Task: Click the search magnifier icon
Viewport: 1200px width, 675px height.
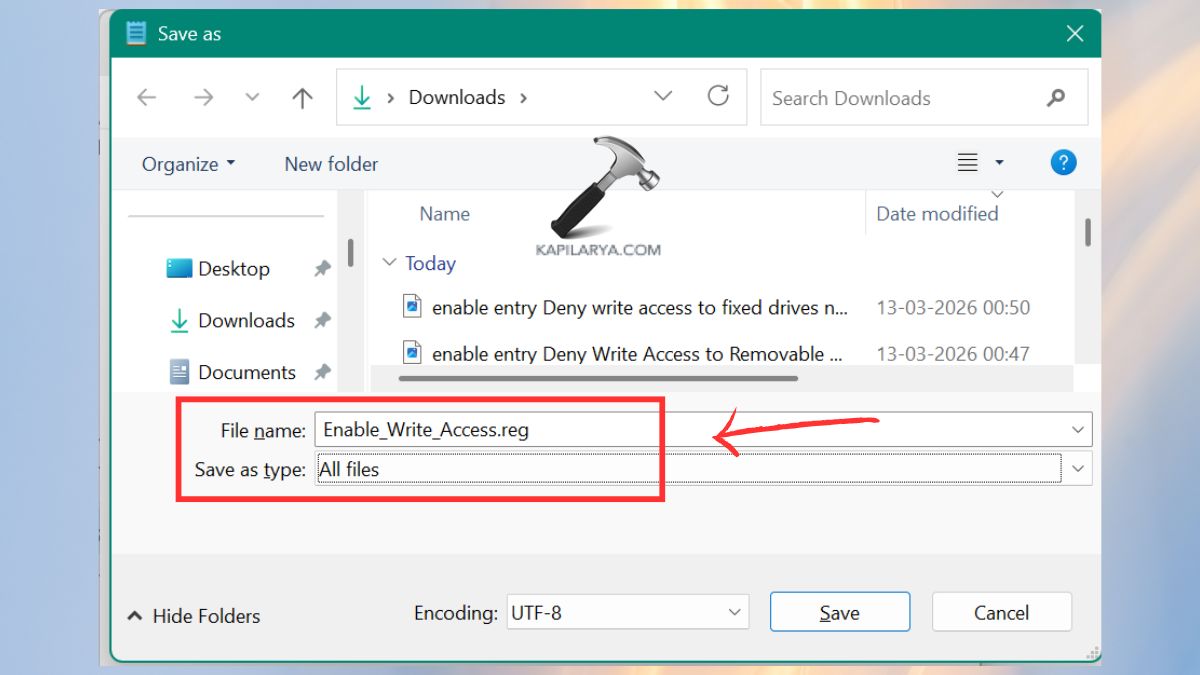Action: (x=1056, y=98)
